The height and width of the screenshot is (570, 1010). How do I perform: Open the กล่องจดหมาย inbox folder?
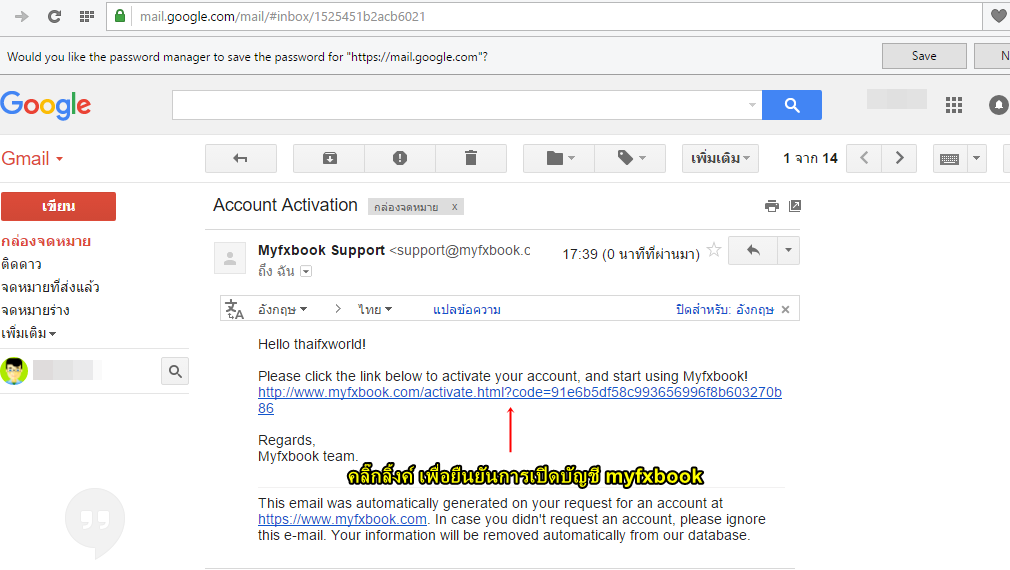click(46, 242)
